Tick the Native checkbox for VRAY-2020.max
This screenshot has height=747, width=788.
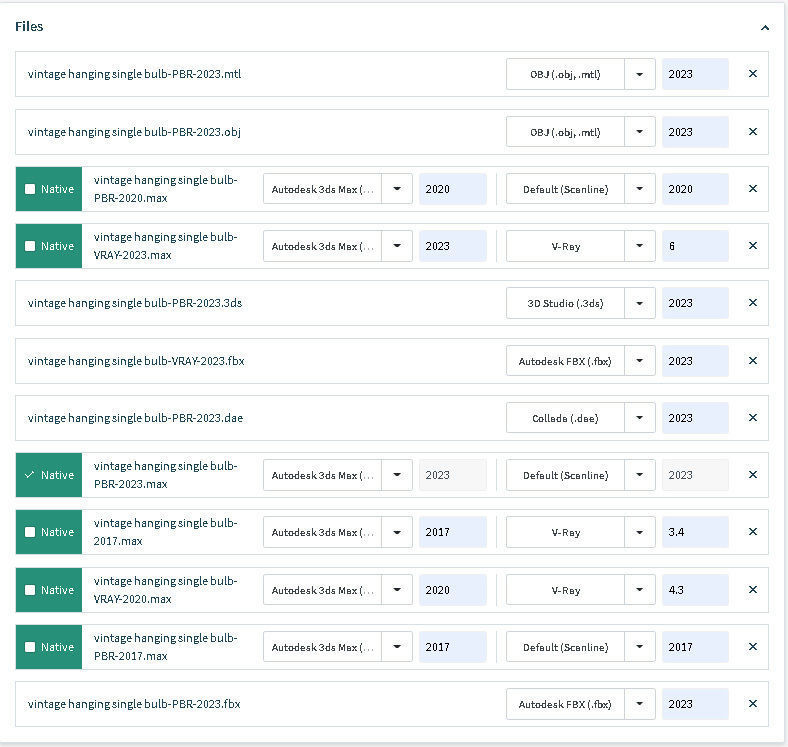point(30,590)
